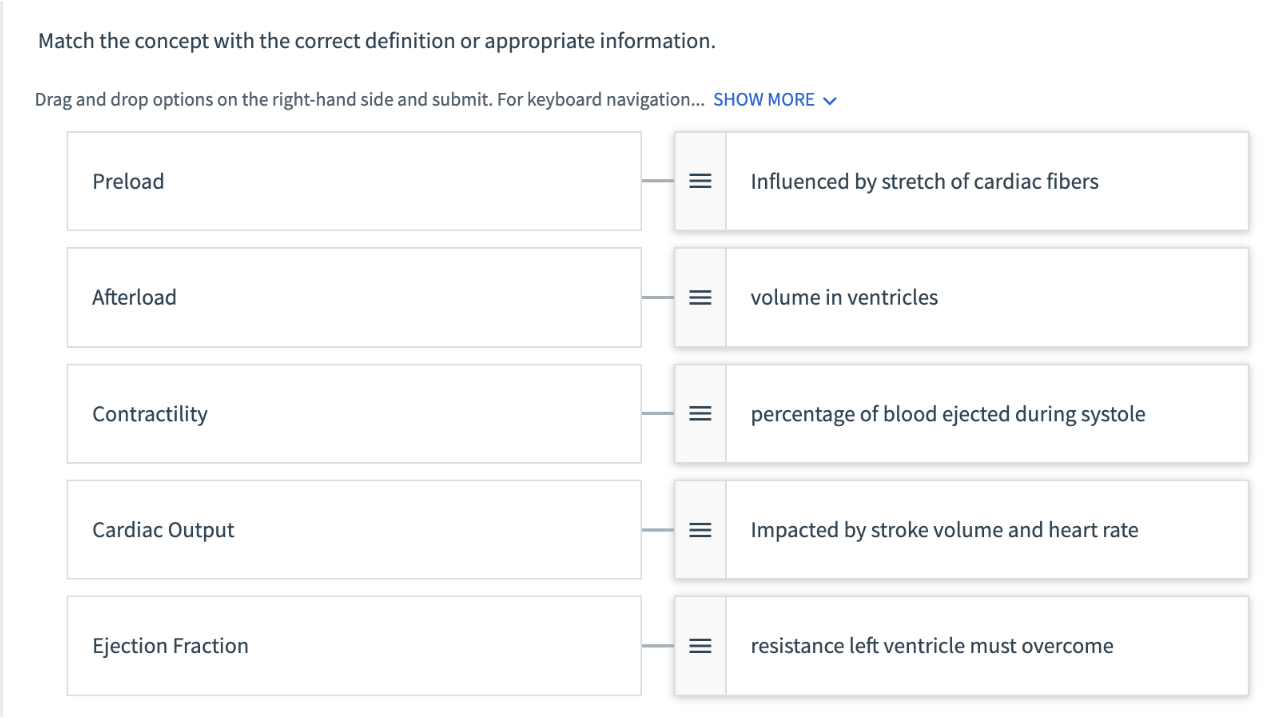
Task: Click drag handle for 'Influenced by stretch' option
Action: point(700,181)
